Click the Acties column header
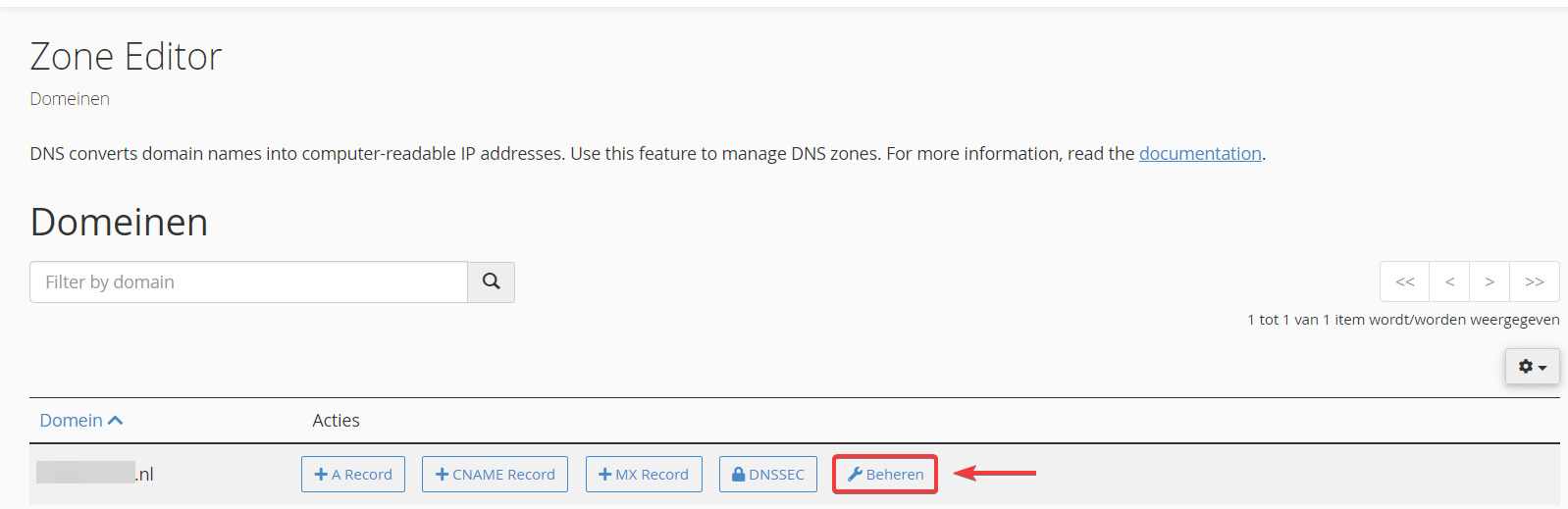 tap(336, 421)
